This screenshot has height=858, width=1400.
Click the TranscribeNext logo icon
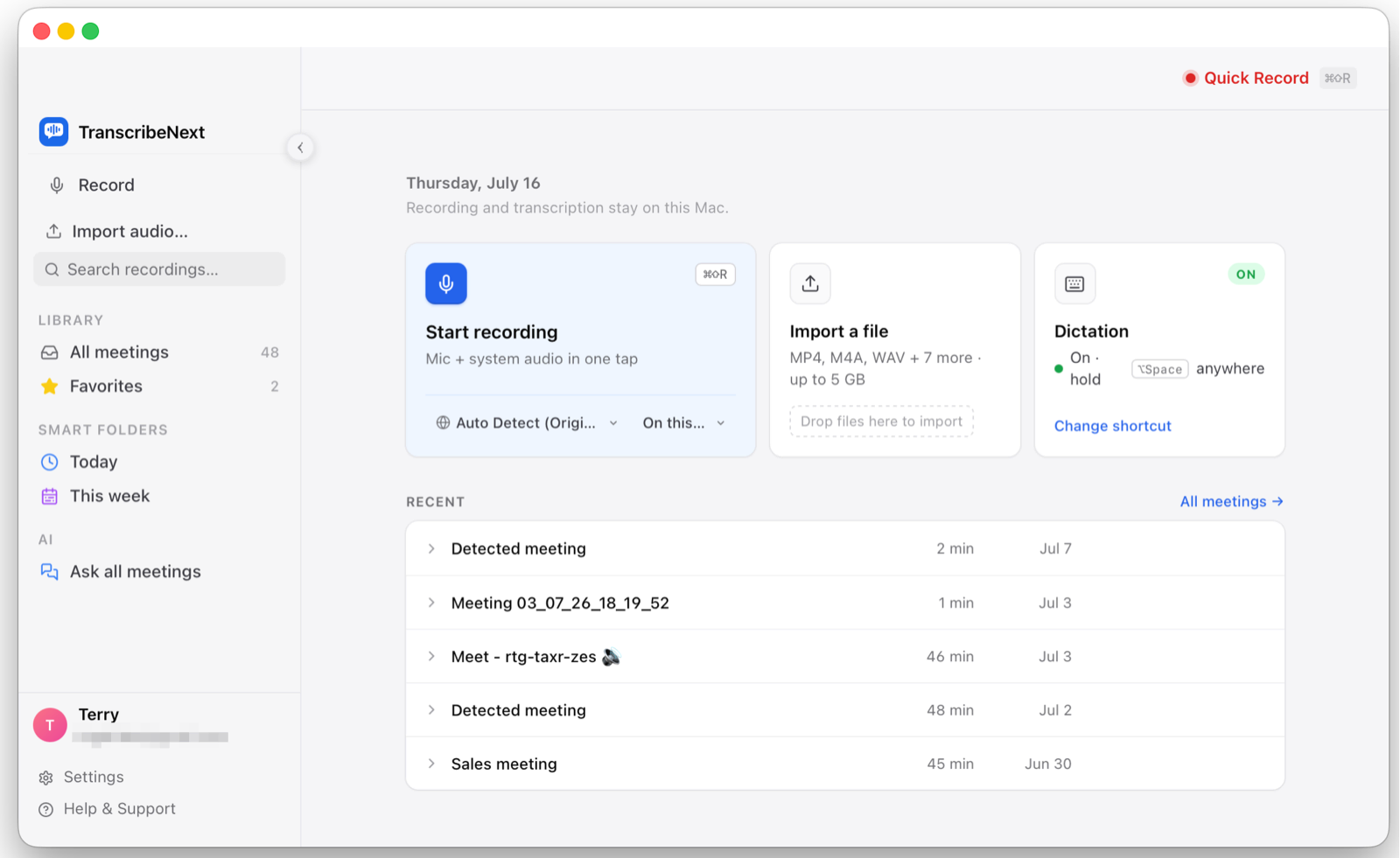click(x=53, y=131)
